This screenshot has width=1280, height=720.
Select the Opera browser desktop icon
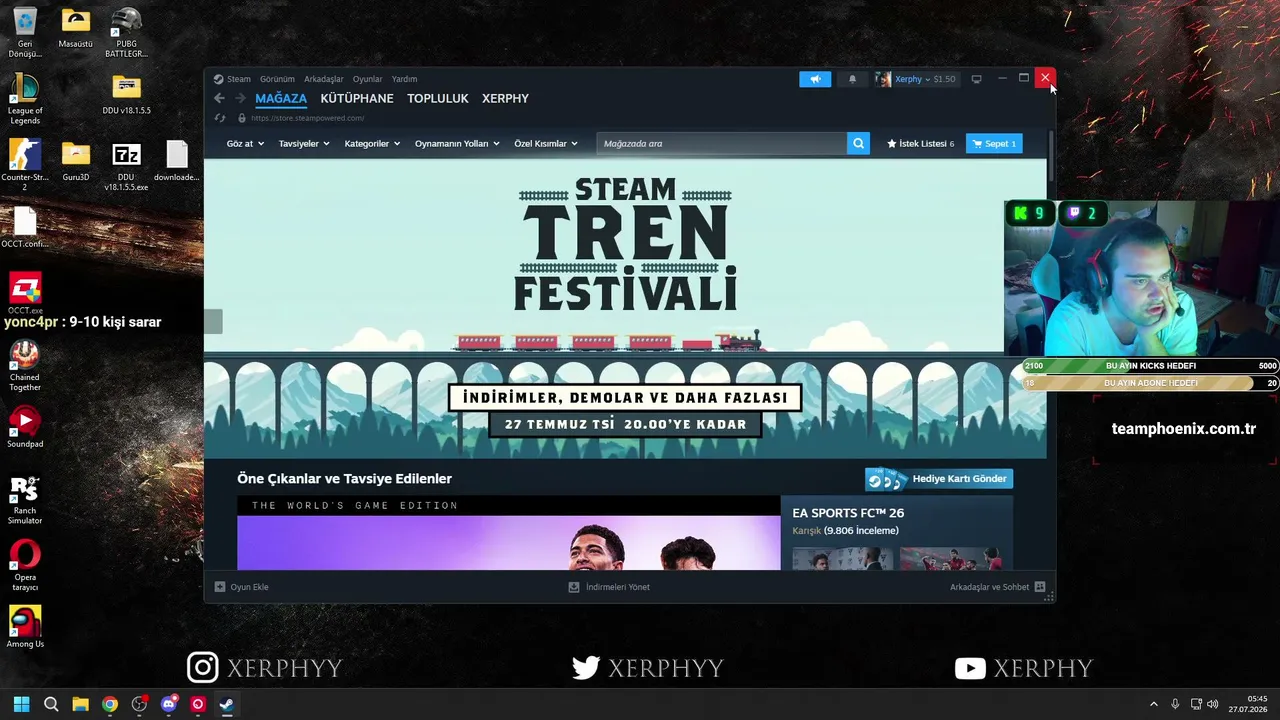[25, 566]
